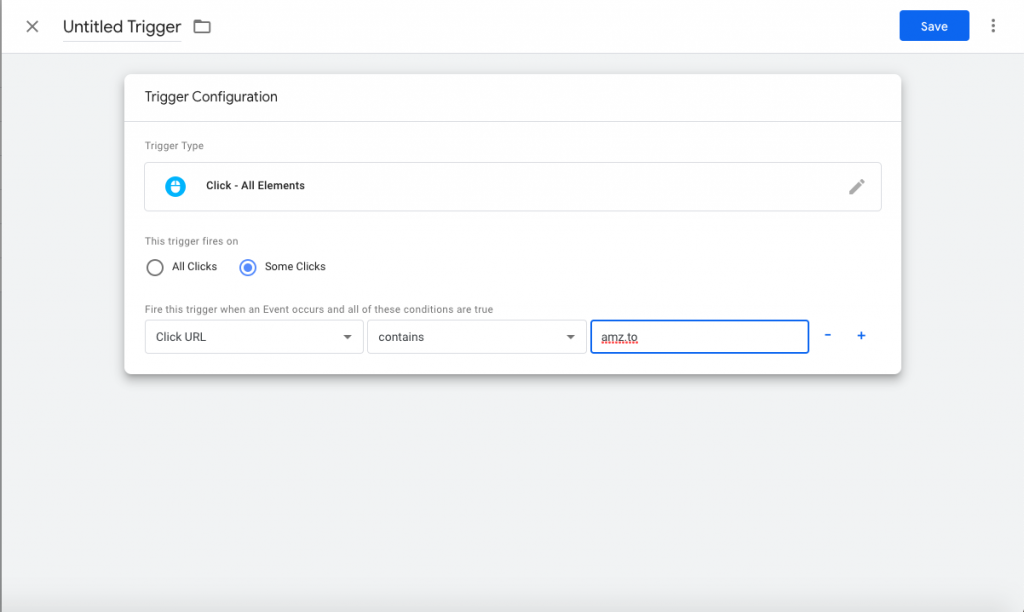Screen dimensions: 1024x612
Task: Click the 'This trigger fires on' label
Action: 191,241
